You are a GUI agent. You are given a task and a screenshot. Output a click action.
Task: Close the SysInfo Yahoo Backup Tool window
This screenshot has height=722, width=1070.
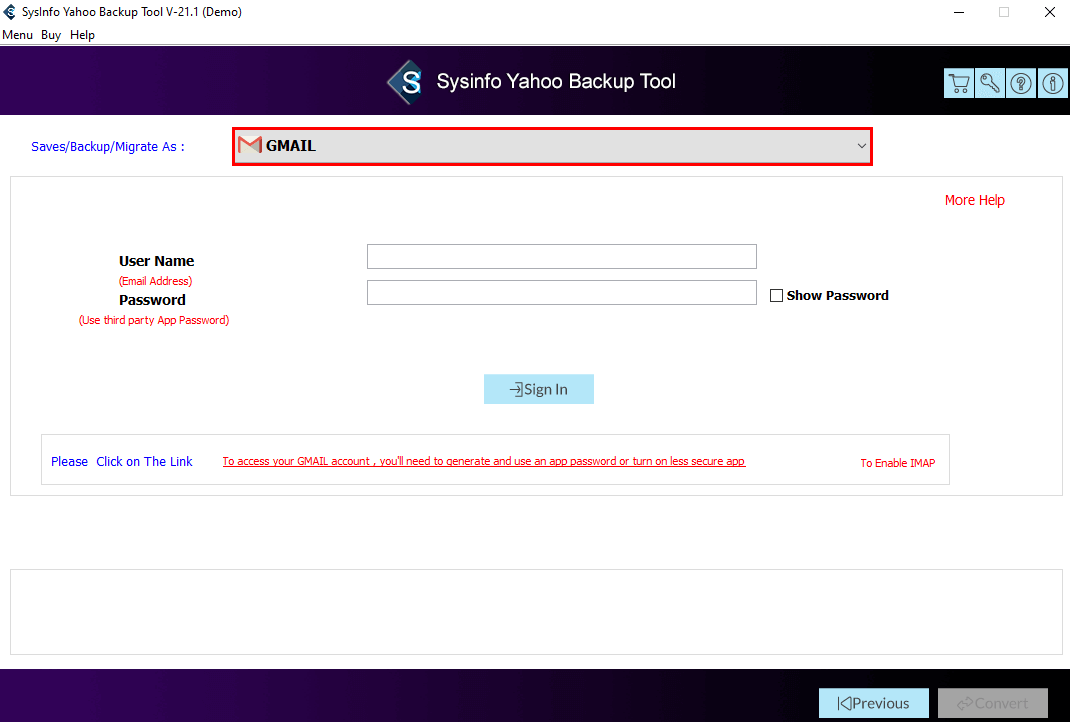(1050, 12)
